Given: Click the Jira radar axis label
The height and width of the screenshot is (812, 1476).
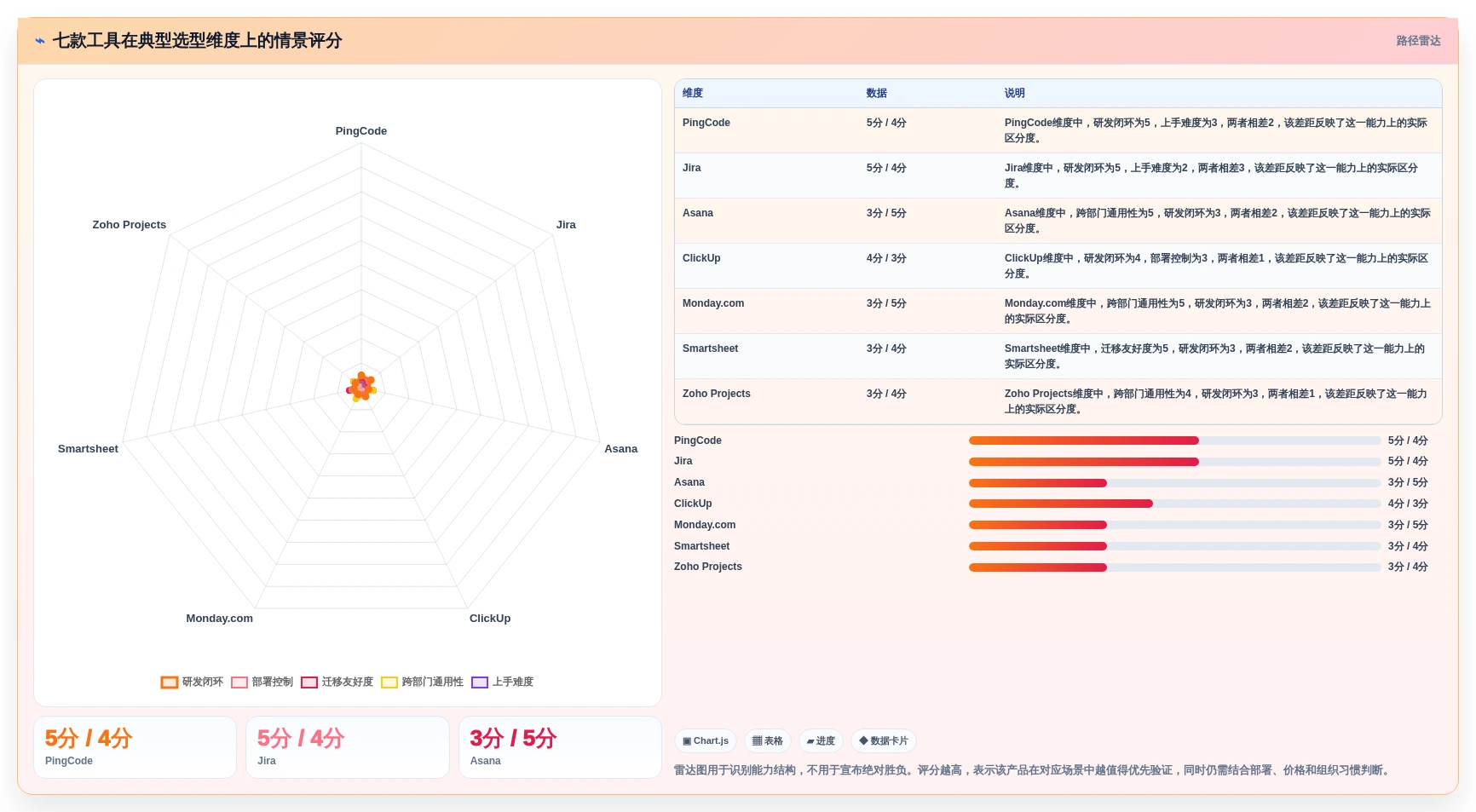Looking at the screenshot, I should pos(566,225).
